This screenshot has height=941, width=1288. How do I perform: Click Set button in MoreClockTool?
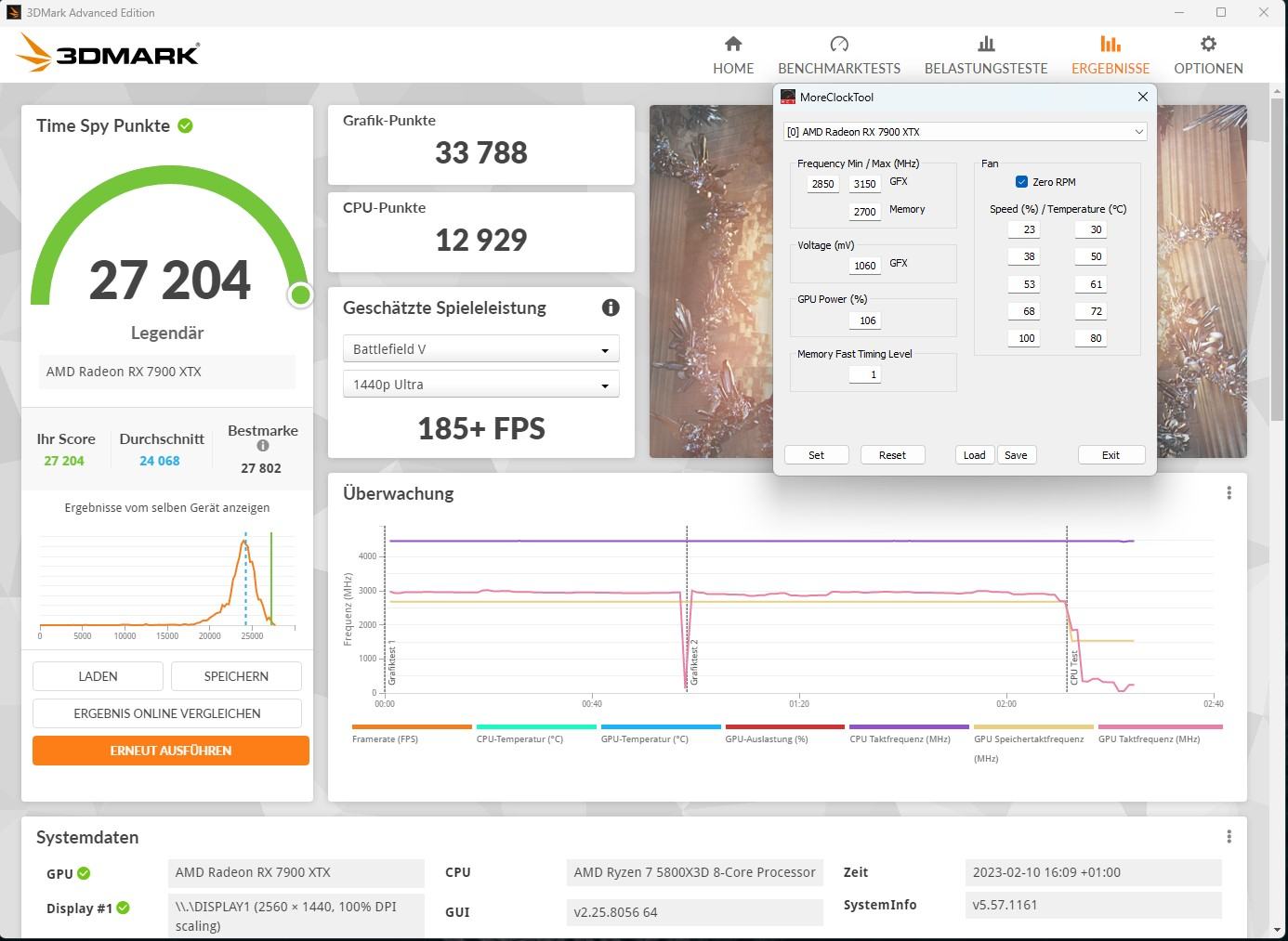tap(816, 455)
